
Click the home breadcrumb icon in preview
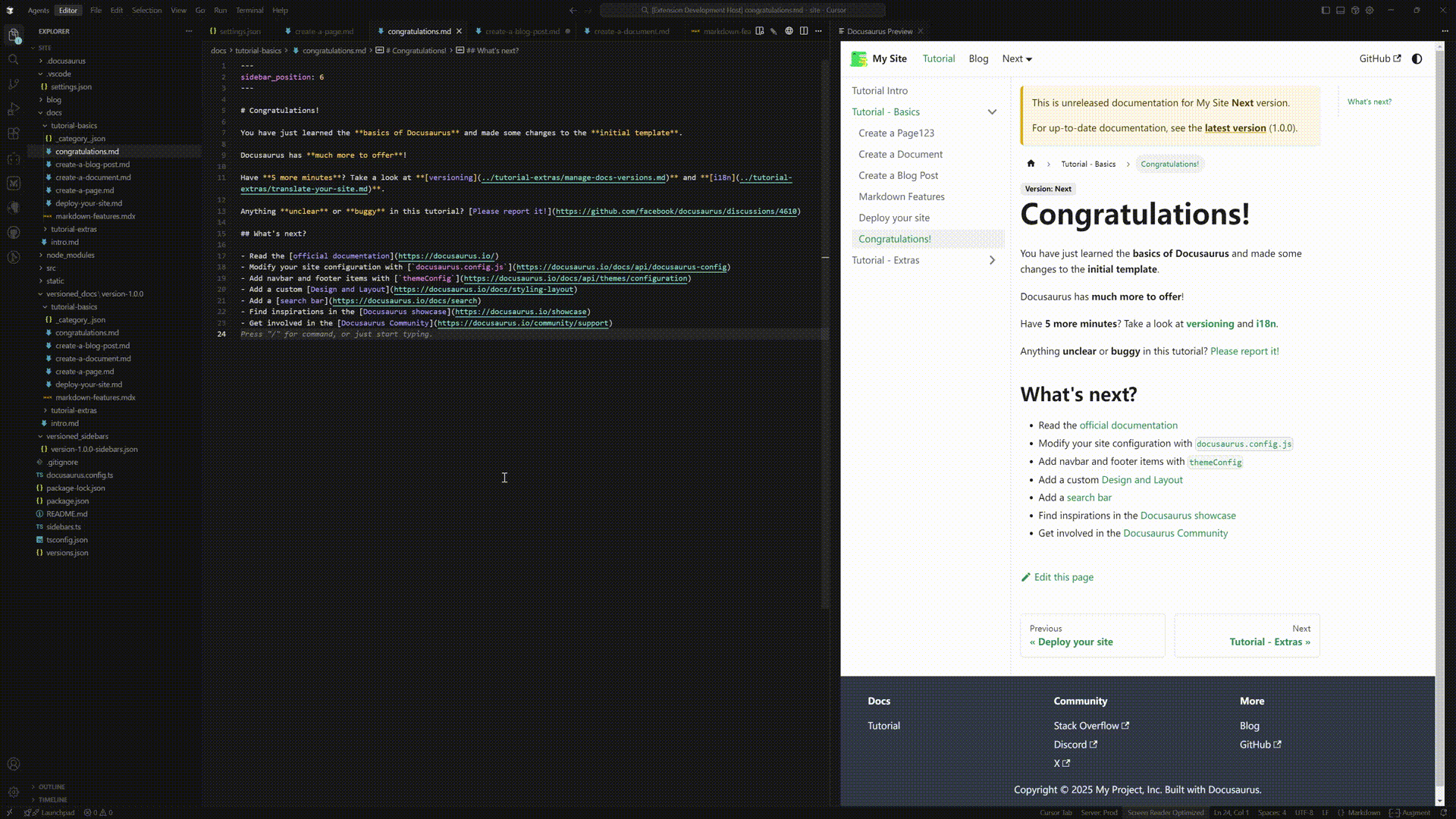pos(1031,164)
